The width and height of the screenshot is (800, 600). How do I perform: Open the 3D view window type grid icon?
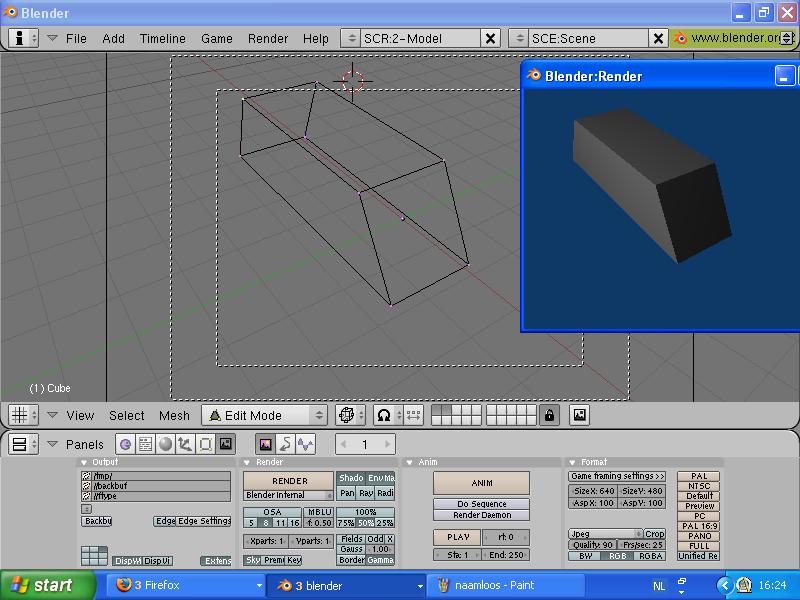pos(23,415)
